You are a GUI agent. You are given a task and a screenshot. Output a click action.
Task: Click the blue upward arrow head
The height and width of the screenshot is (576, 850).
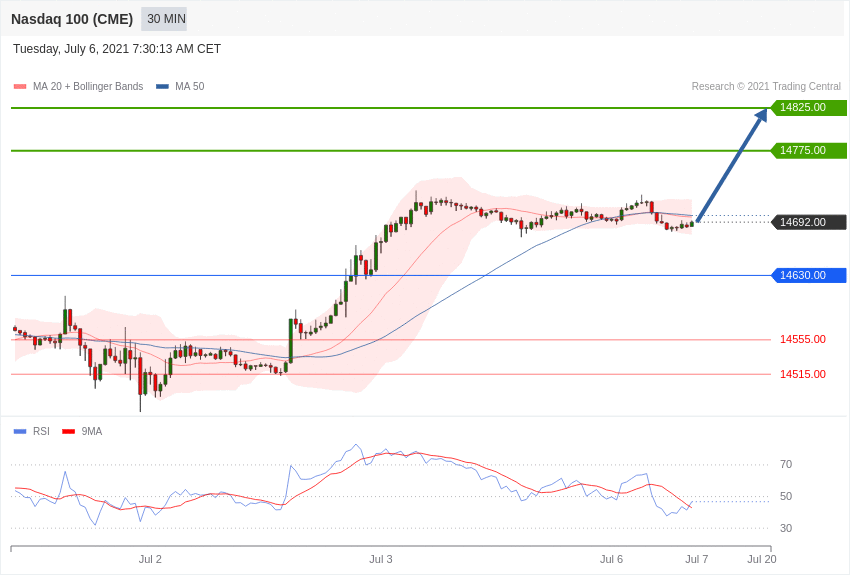[x=761, y=114]
